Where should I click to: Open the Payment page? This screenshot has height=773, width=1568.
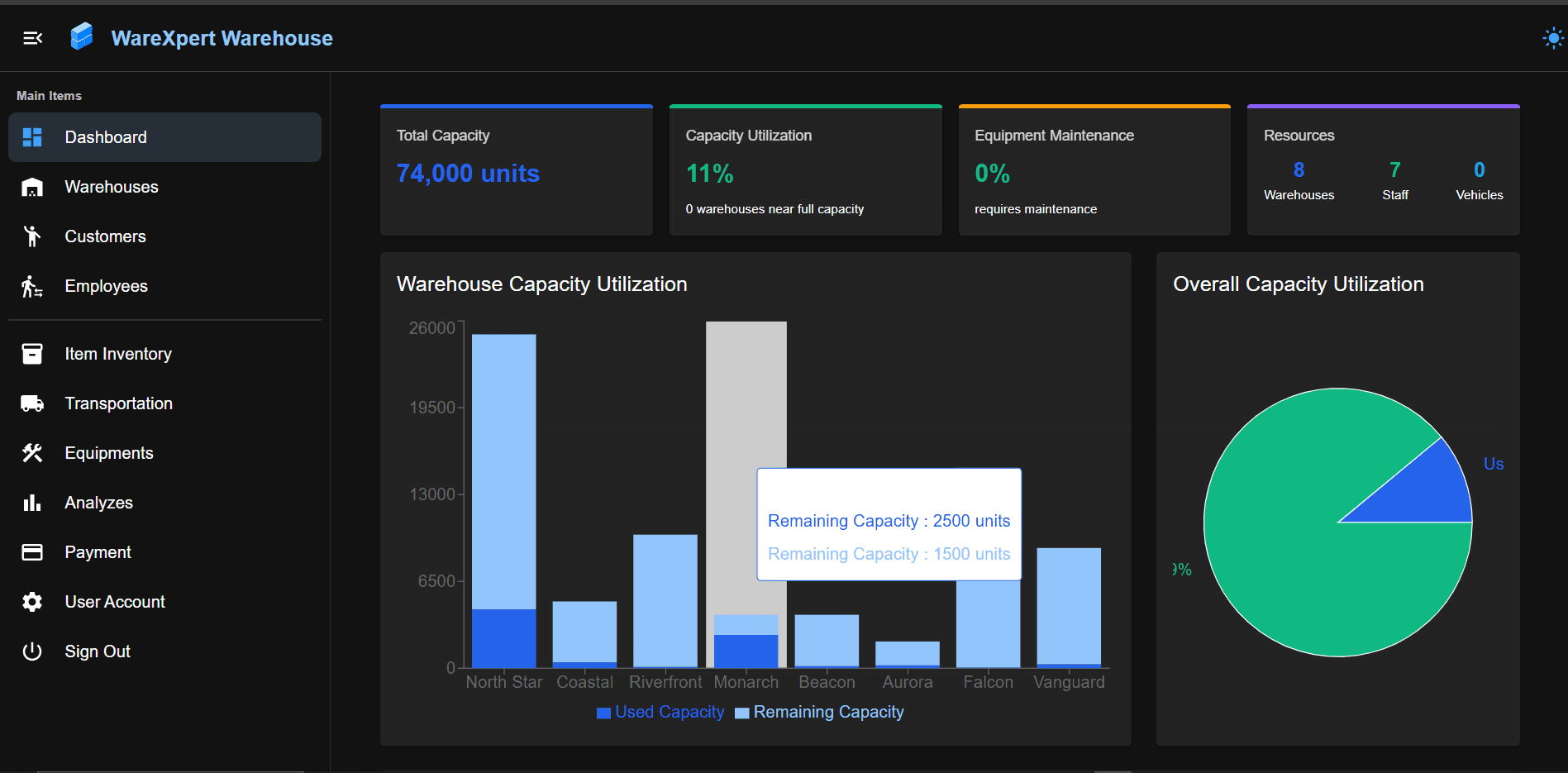click(x=98, y=552)
